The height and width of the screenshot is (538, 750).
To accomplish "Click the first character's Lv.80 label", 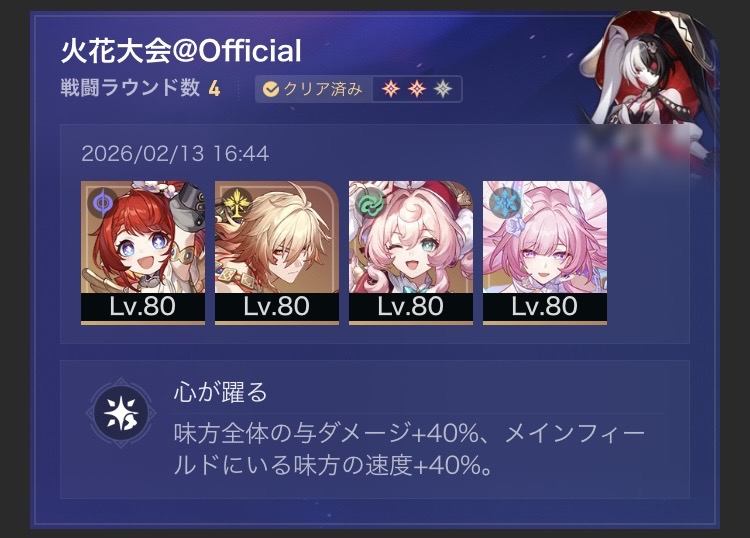I will tap(143, 307).
